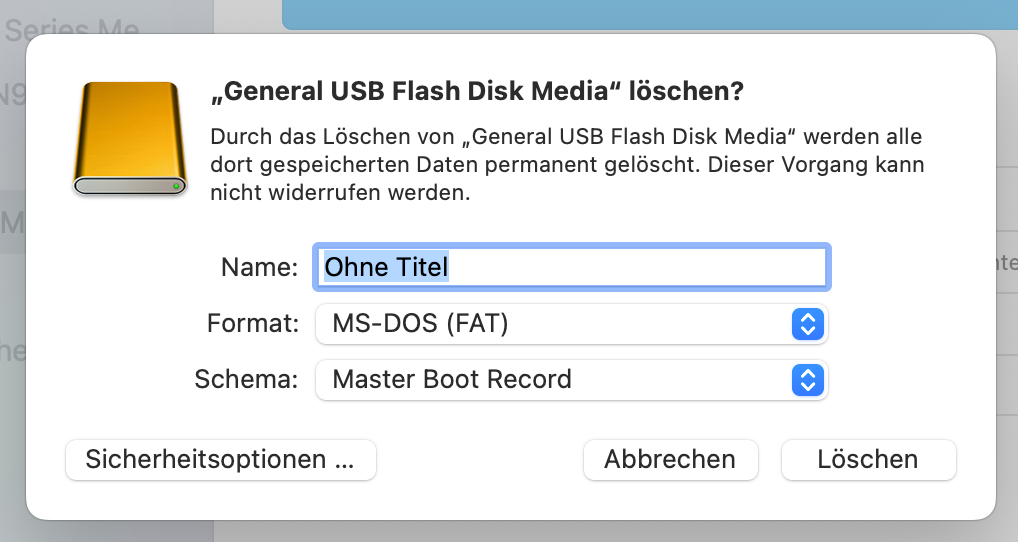Click the blue bar behind the dialog
Screen dimensions: 1018x542
pos(650,14)
